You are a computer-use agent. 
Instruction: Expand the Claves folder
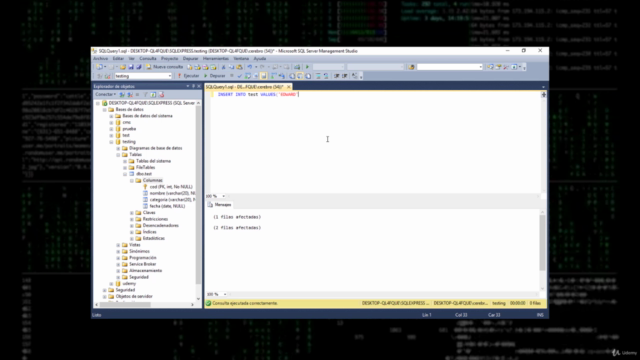click(131, 213)
